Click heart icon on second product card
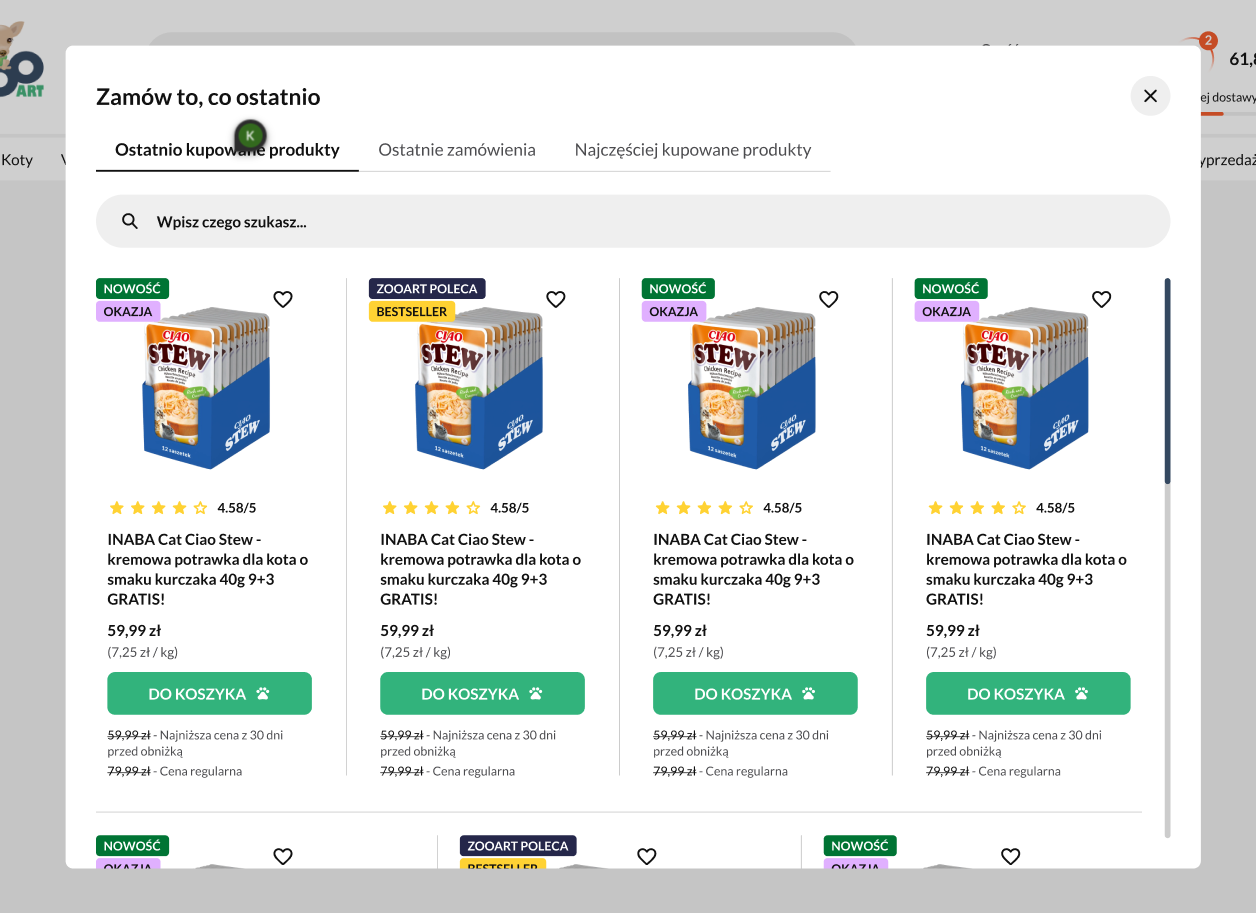1256x913 pixels. click(x=556, y=299)
